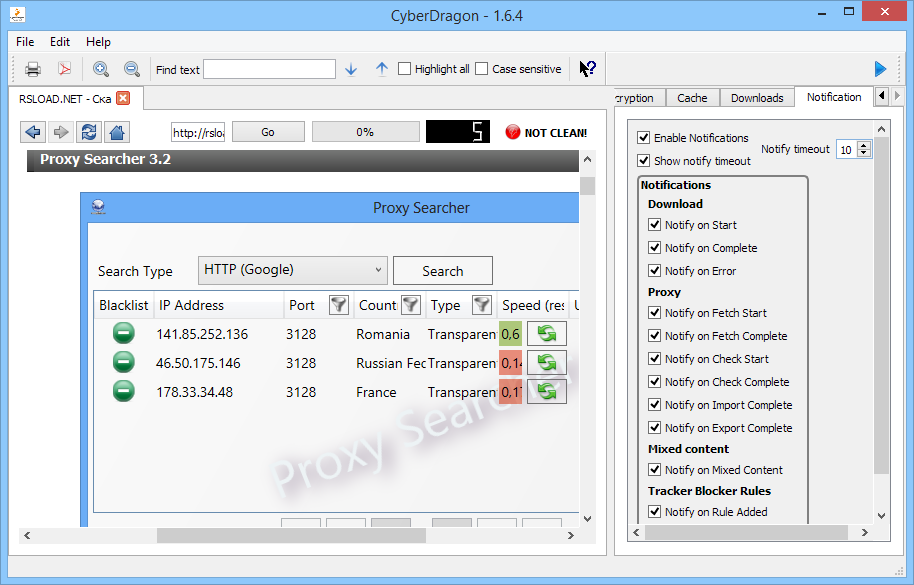Open the File menu
914x585 pixels.
pyautogui.click(x=25, y=42)
